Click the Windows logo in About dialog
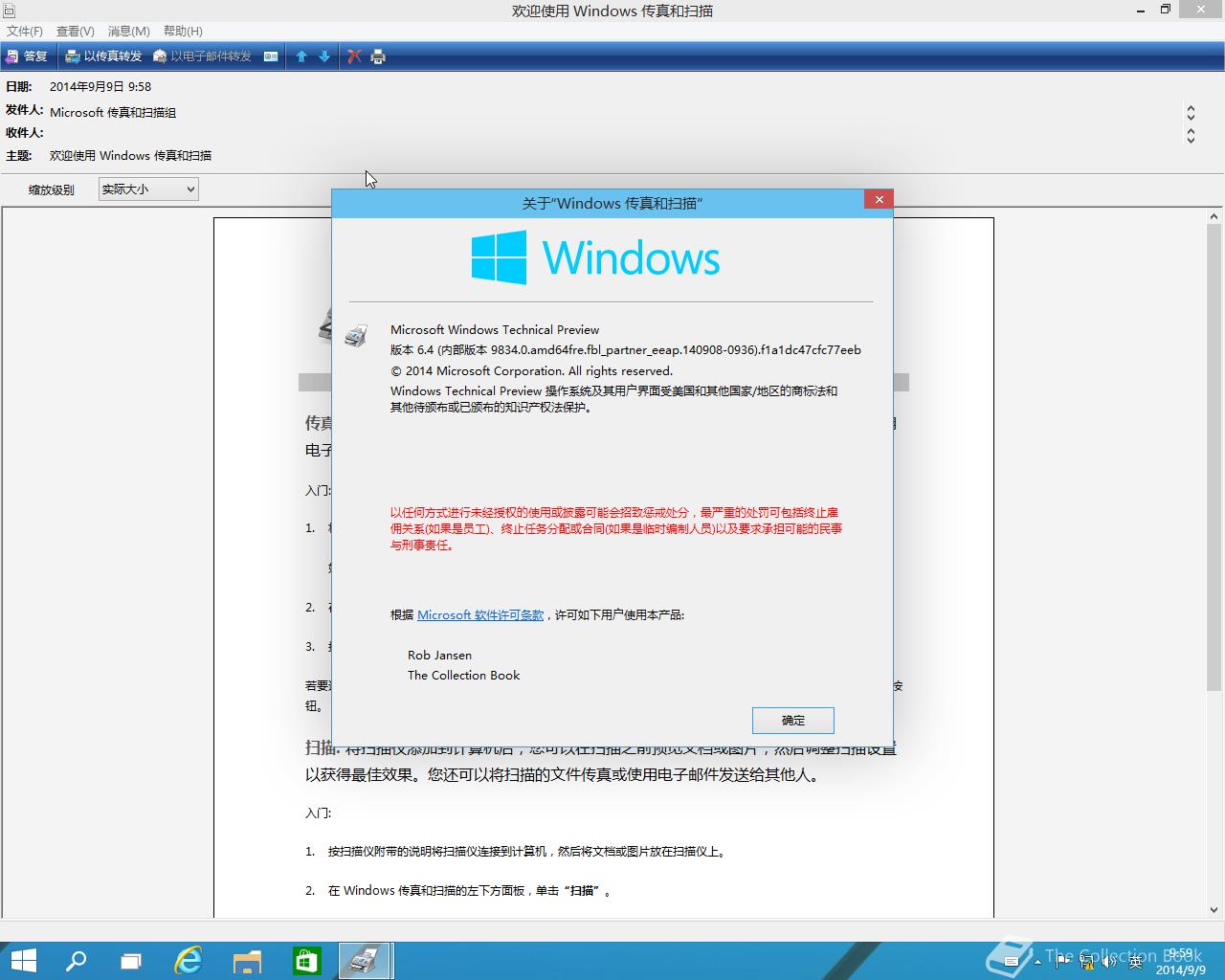Viewport: 1225px width, 980px height. click(x=595, y=257)
